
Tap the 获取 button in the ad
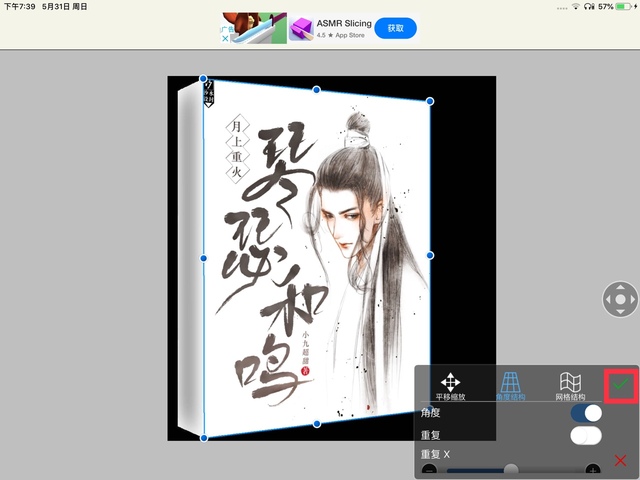[x=395, y=28]
